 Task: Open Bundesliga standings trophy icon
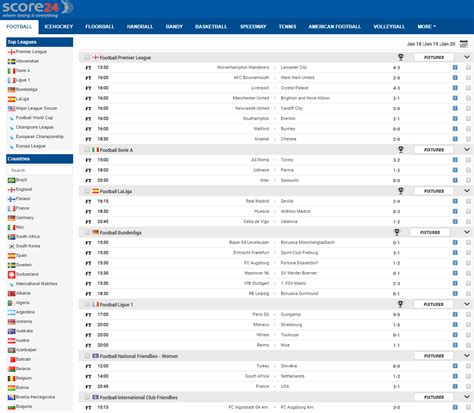(397, 232)
